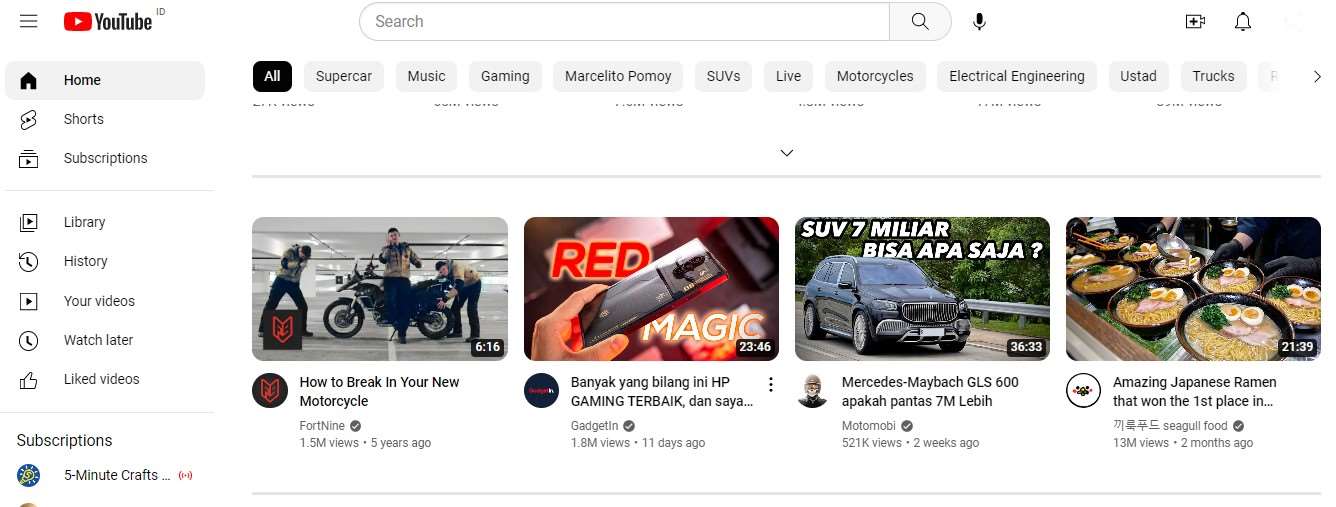This screenshot has height=507, width=1336.
Task: Click the Watch later clock icon
Action: click(28, 340)
